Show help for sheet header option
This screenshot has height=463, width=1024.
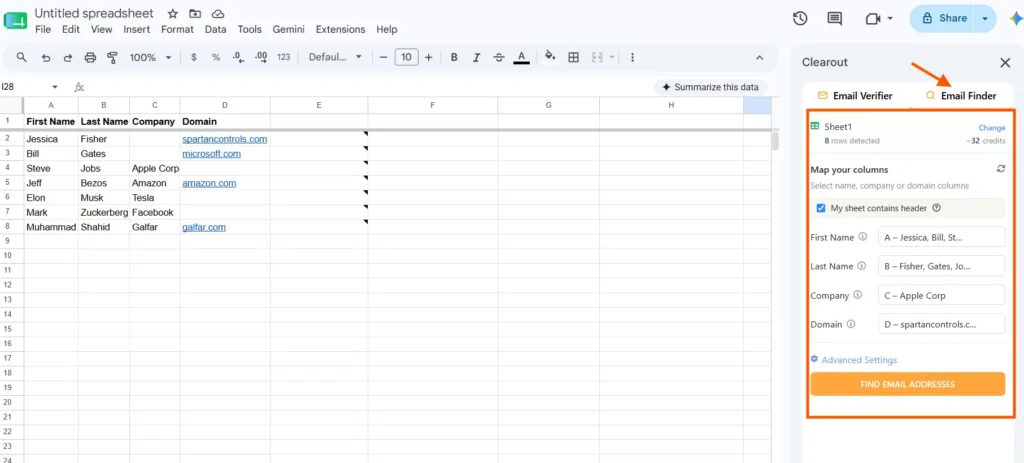pos(936,208)
